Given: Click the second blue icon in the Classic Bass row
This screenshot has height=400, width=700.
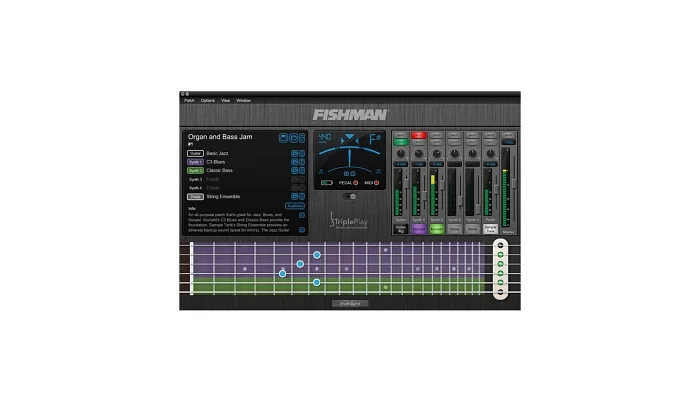Looking at the screenshot, I should click(x=302, y=171).
